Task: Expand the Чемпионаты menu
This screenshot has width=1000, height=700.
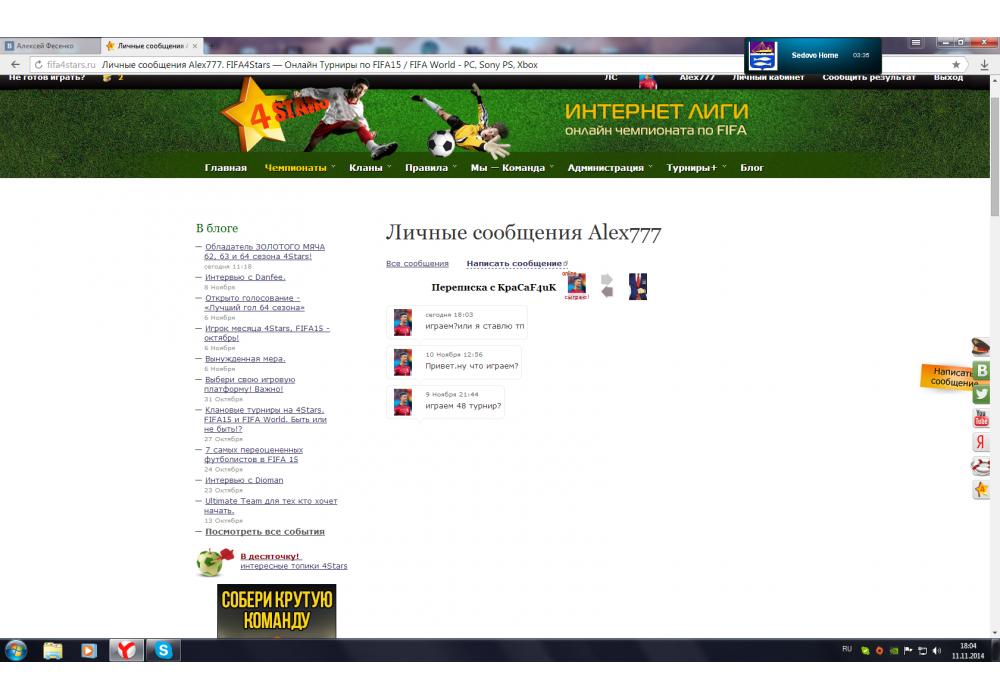Action: [296, 168]
